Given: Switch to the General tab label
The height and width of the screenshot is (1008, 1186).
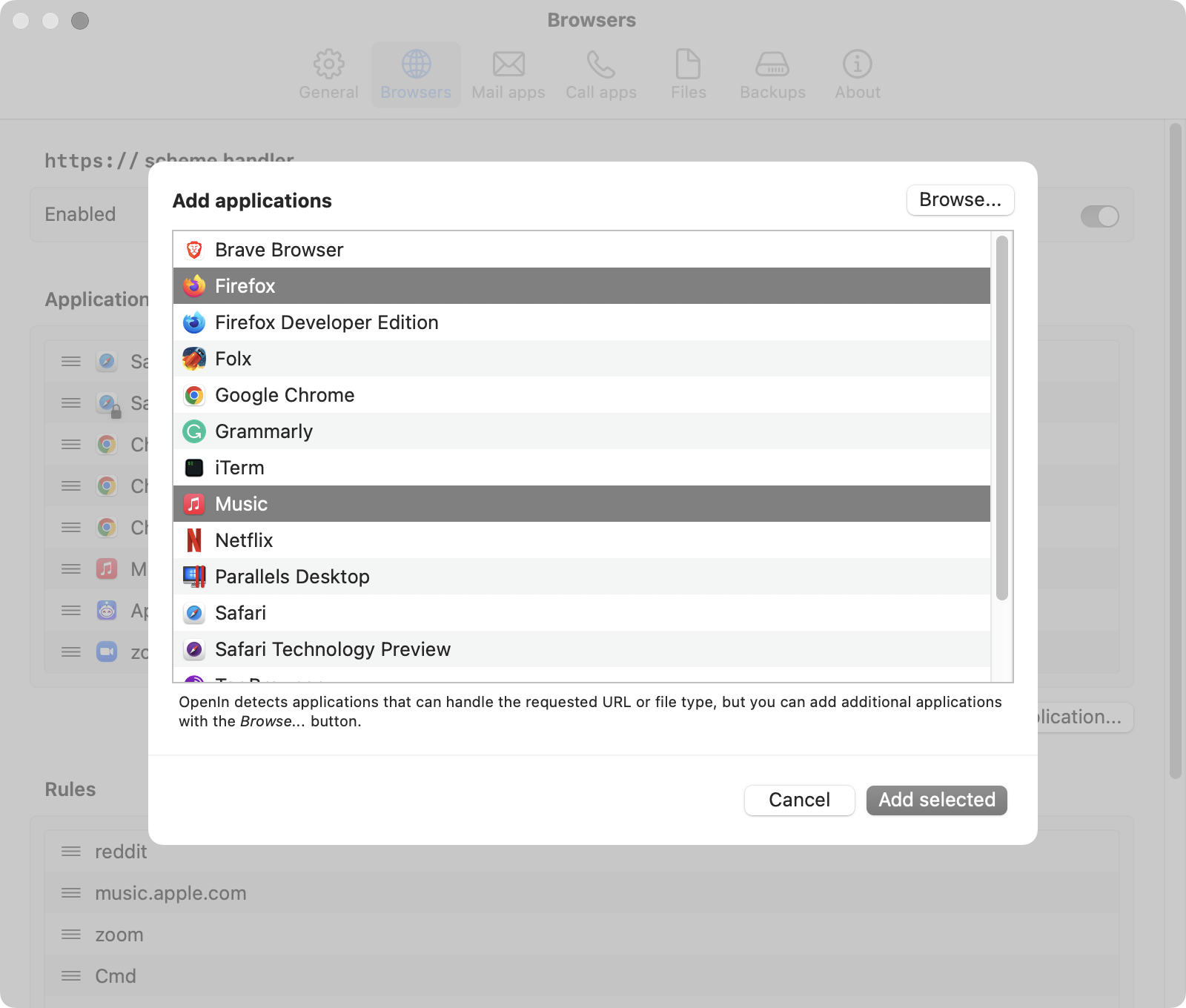Looking at the screenshot, I should (x=328, y=93).
